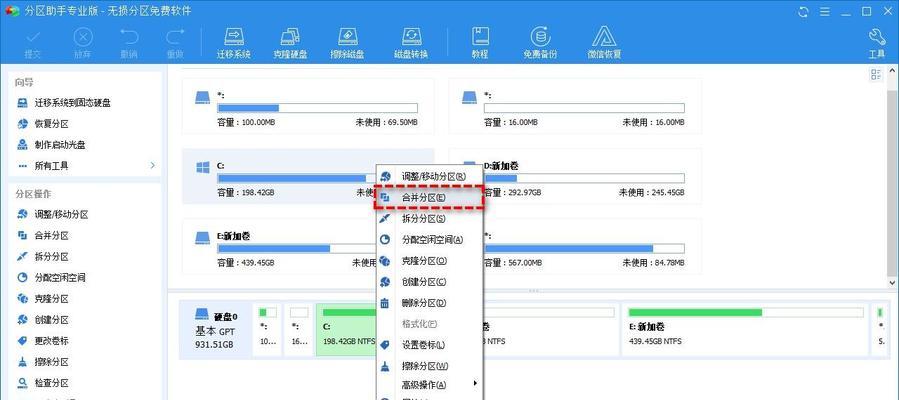
Task: Expand 所有工具 with the chevron arrow
Action: [x=153, y=166]
